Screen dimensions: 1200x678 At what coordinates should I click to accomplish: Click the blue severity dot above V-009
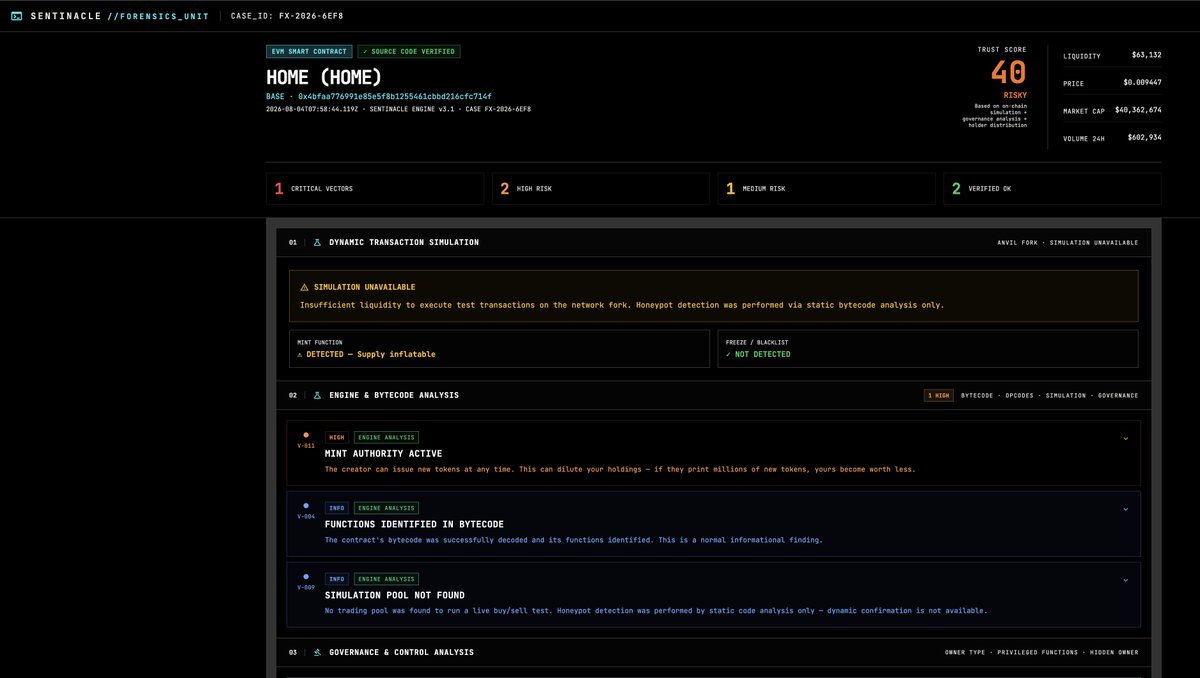point(306,577)
